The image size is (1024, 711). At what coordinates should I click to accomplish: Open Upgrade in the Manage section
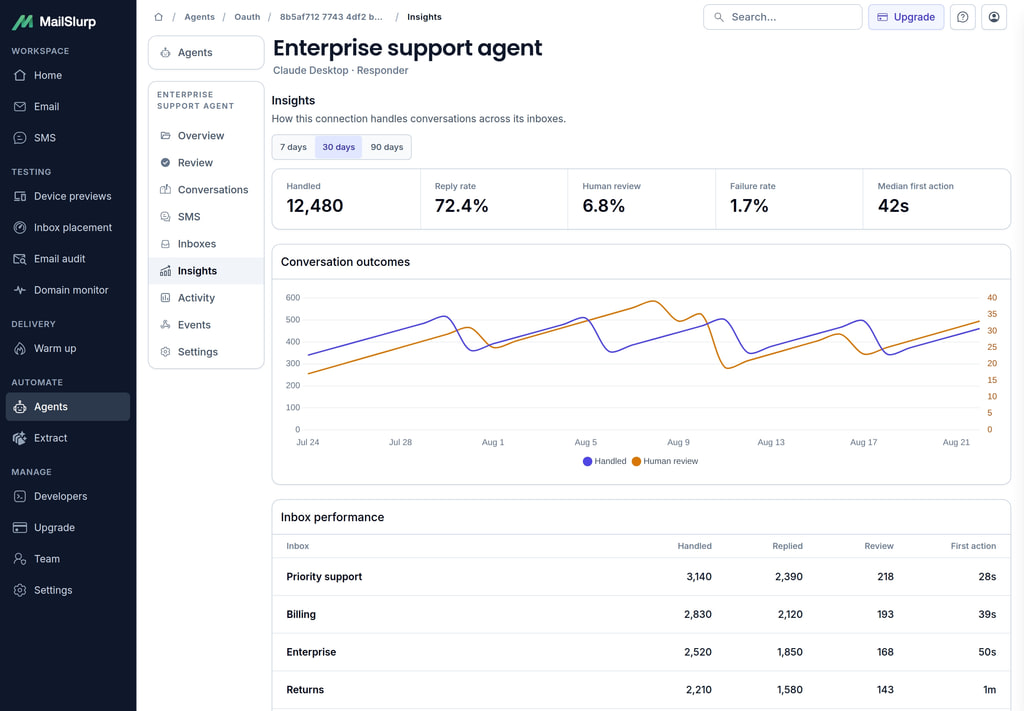[68, 528]
